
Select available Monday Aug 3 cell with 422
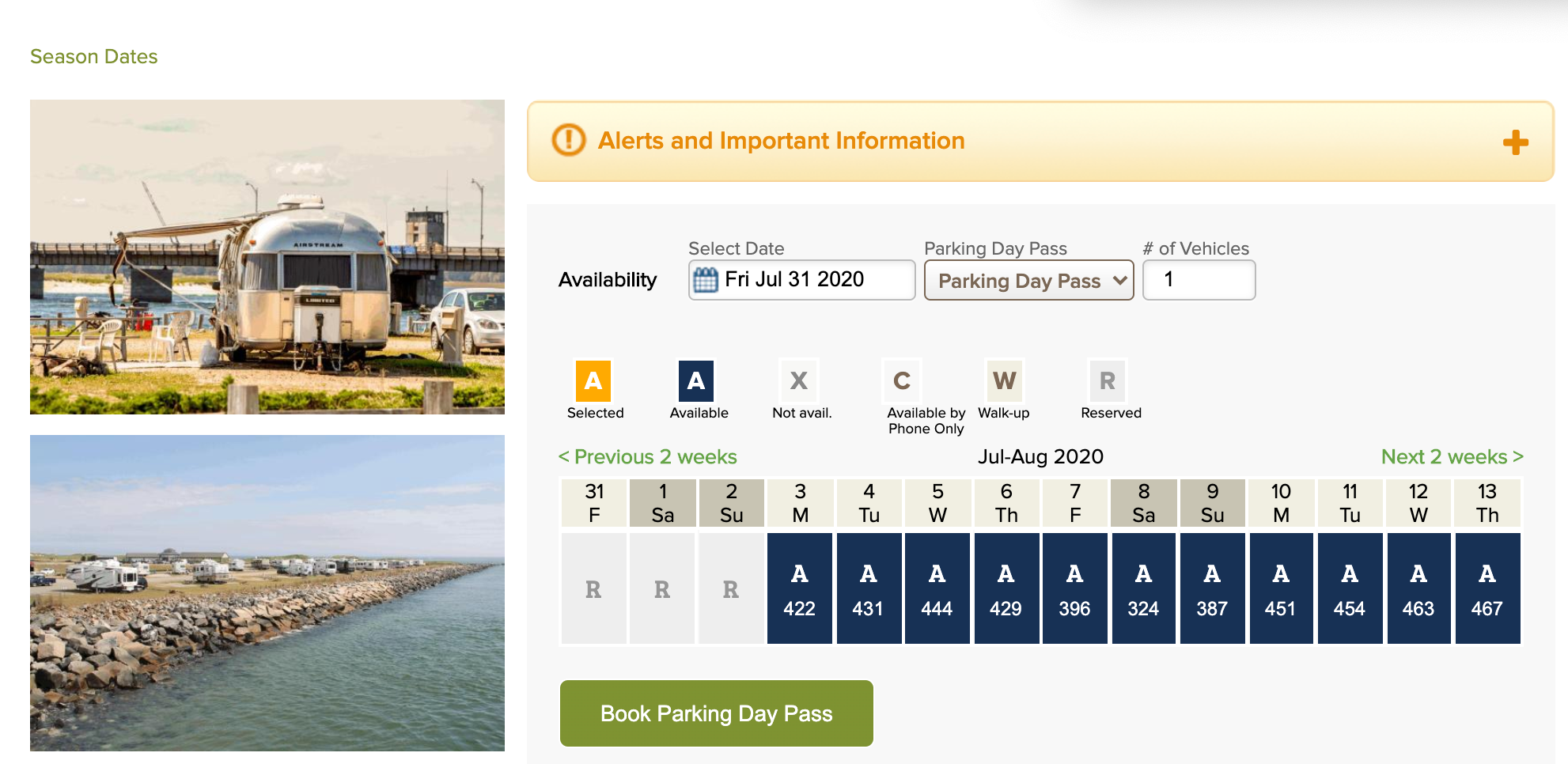(x=799, y=588)
